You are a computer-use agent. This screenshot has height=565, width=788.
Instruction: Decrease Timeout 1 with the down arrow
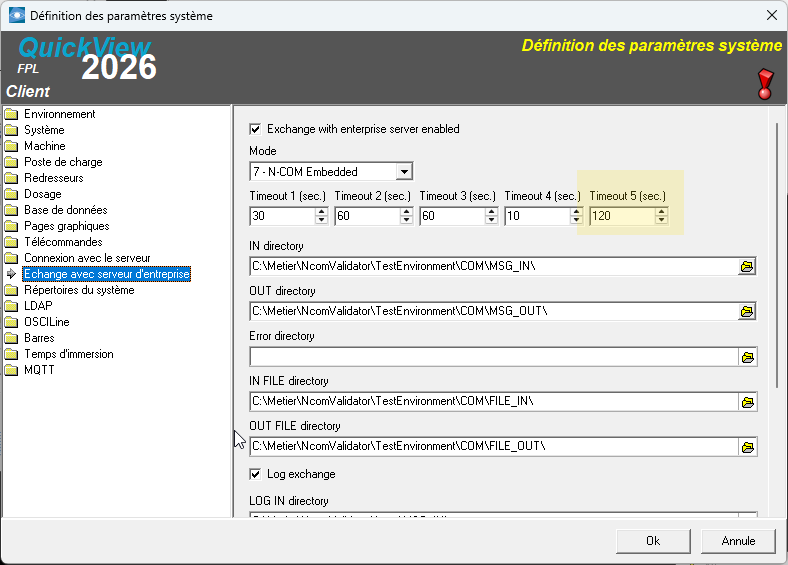(x=321, y=220)
